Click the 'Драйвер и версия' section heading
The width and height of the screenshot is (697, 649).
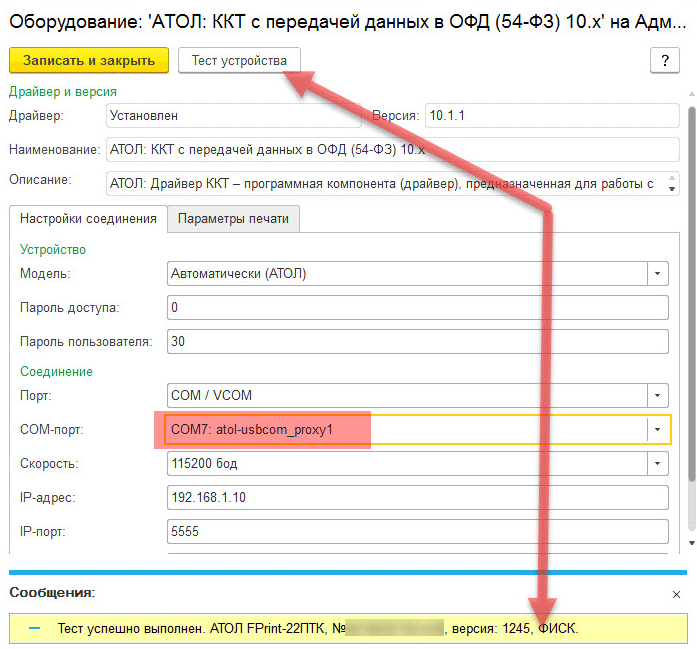pos(63,92)
